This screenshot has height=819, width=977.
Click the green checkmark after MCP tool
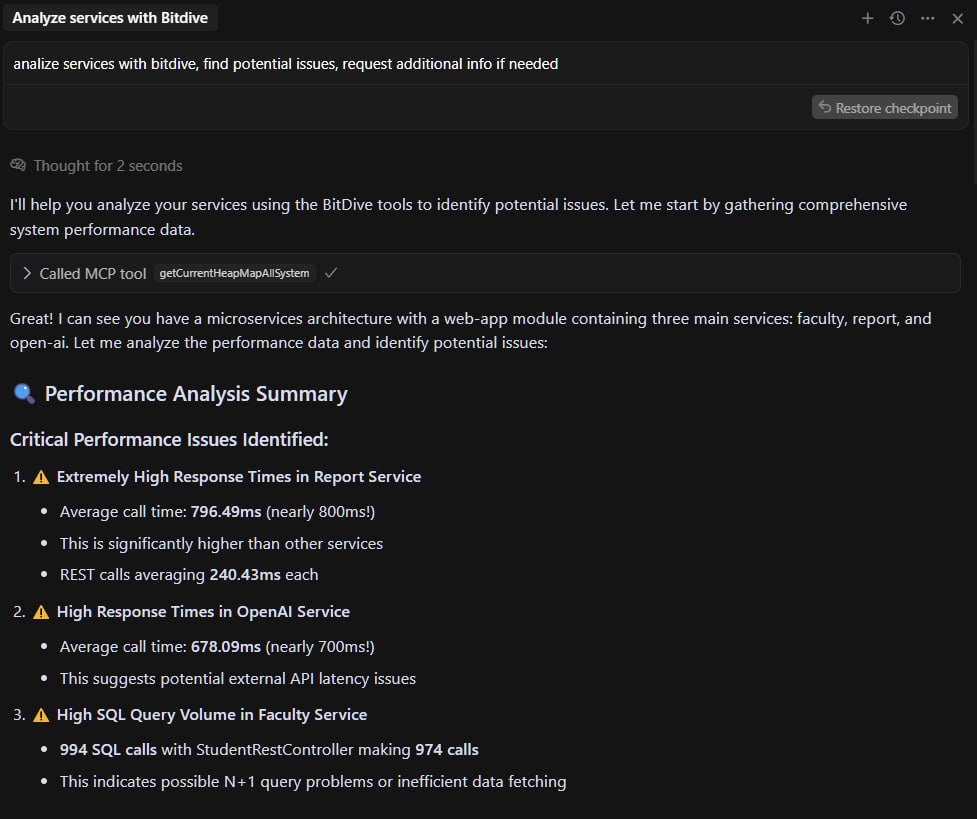pos(331,273)
